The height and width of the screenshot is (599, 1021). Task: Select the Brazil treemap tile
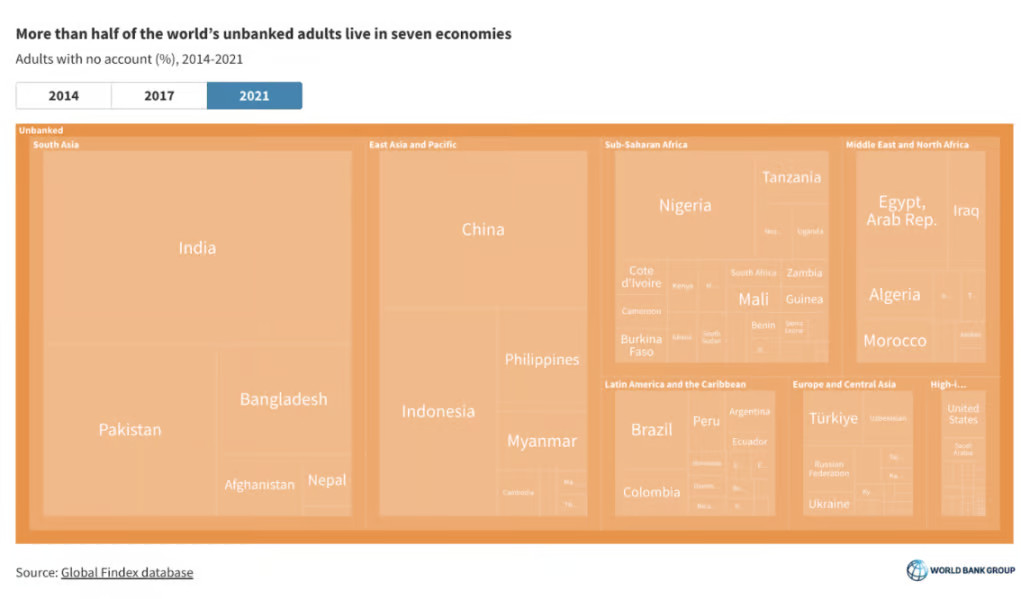(x=652, y=430)
